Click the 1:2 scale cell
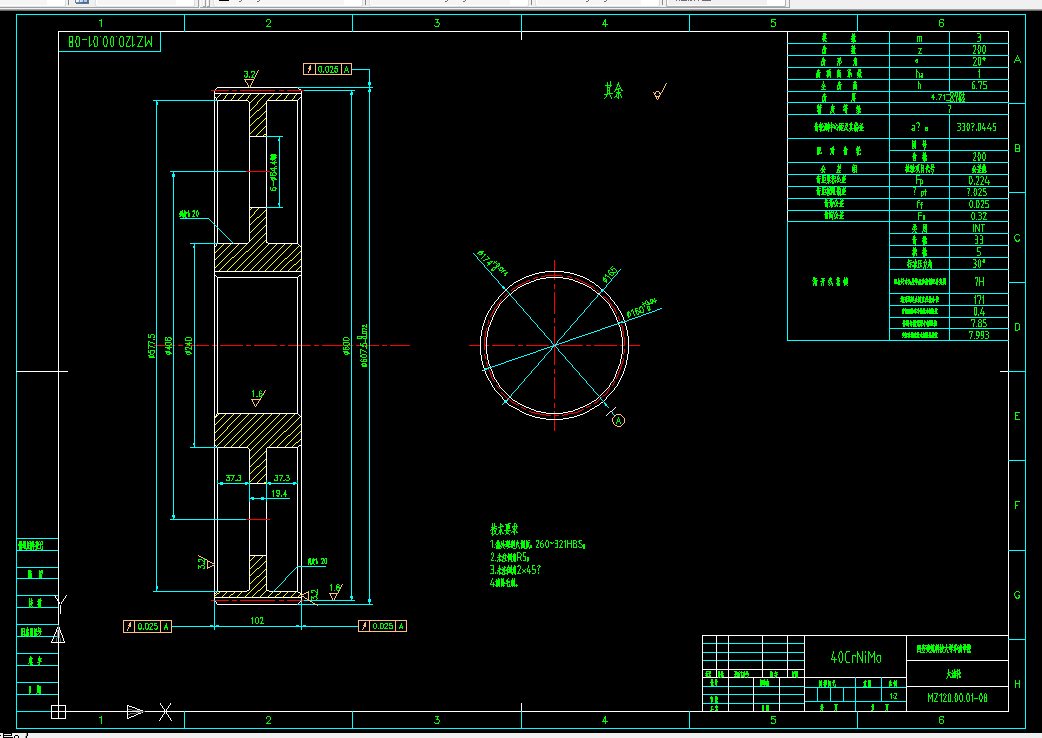 tap(893, 696)
